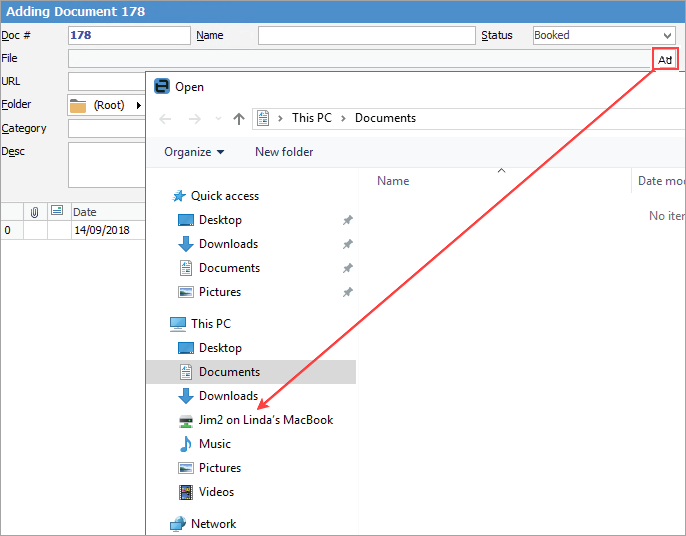This screenshot has height=536, width=686.
Task: Click the Date column header
Action: tap(108, 212)
